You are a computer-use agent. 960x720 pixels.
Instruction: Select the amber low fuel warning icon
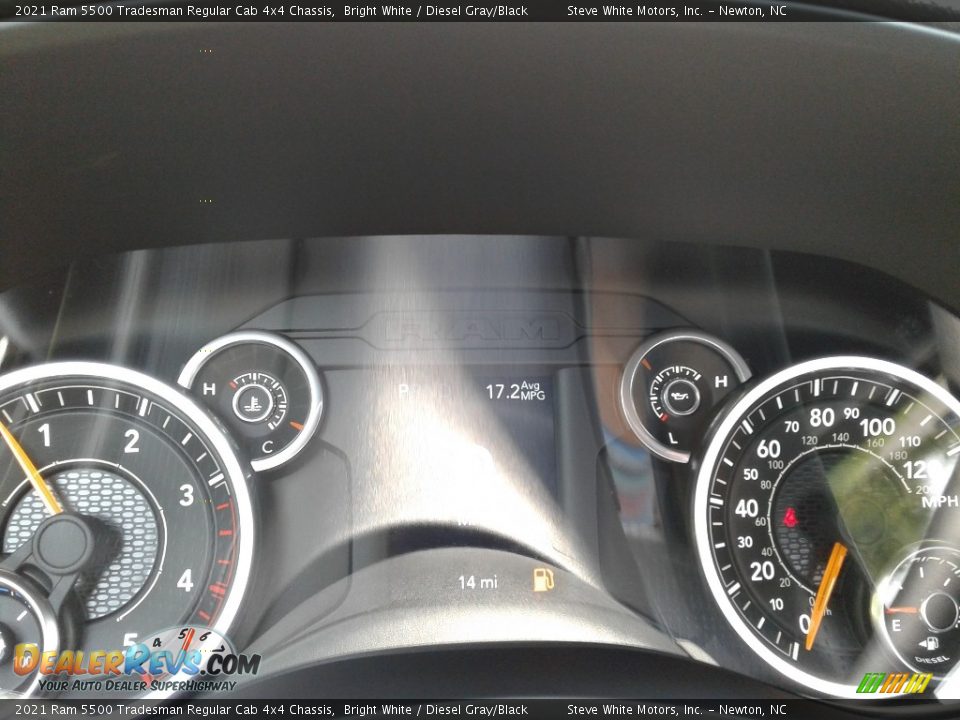(x=543, y=580)
